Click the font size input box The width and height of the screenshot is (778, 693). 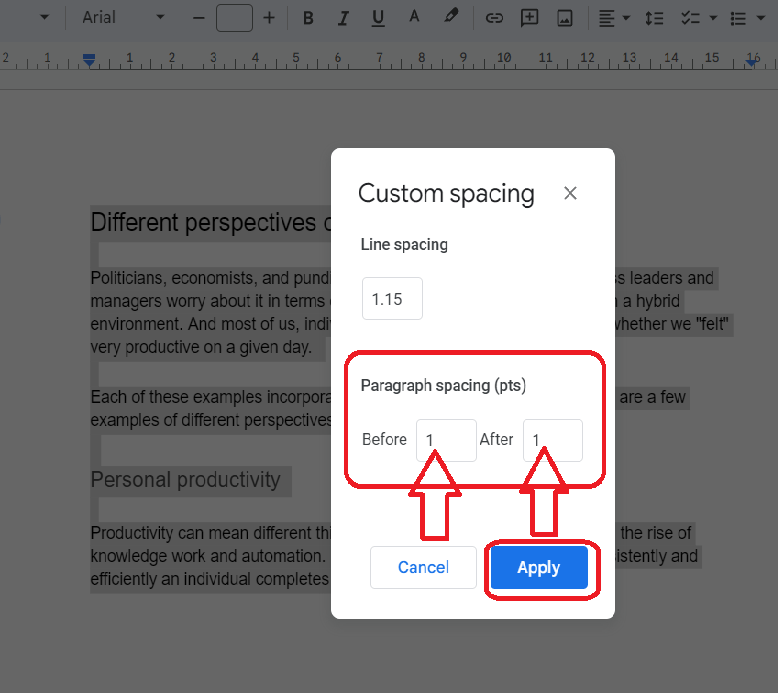point(234,18)
